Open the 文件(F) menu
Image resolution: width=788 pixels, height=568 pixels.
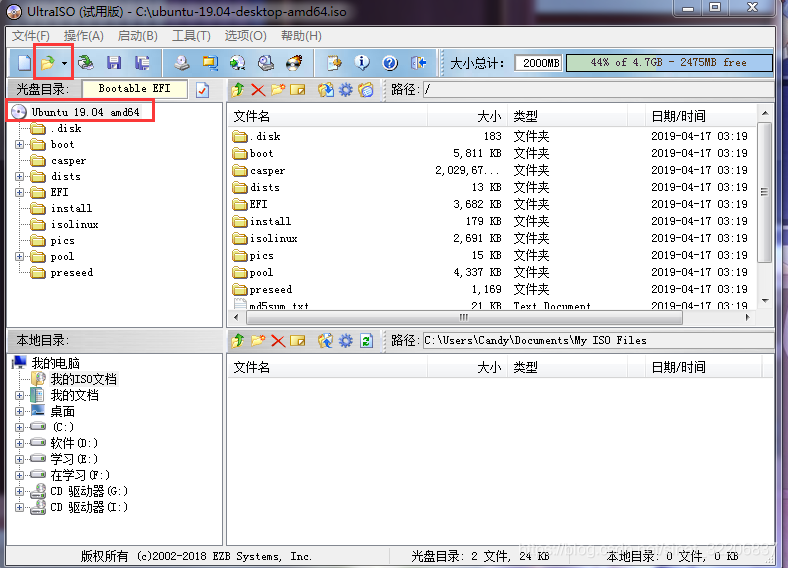coord(31,36)
